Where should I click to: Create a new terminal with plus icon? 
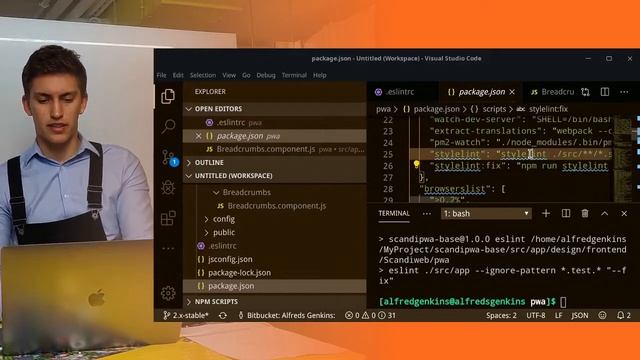(x=546, y=213)
